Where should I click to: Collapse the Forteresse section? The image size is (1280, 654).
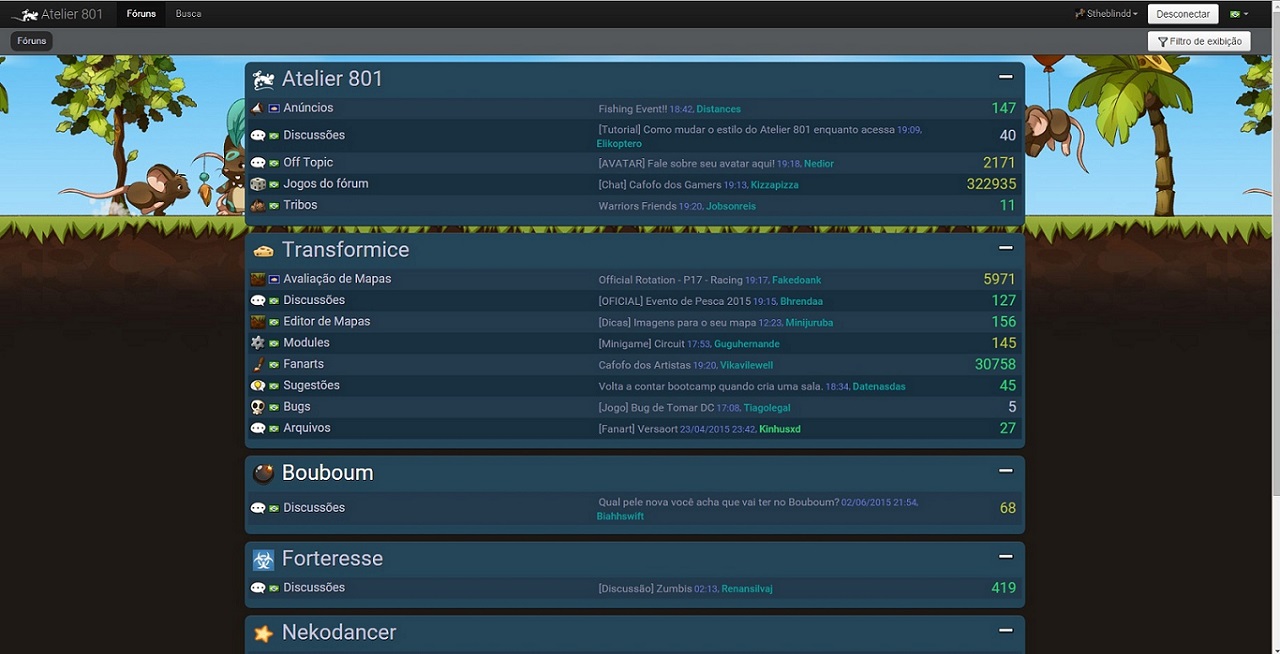click(x=1006, y=557)
